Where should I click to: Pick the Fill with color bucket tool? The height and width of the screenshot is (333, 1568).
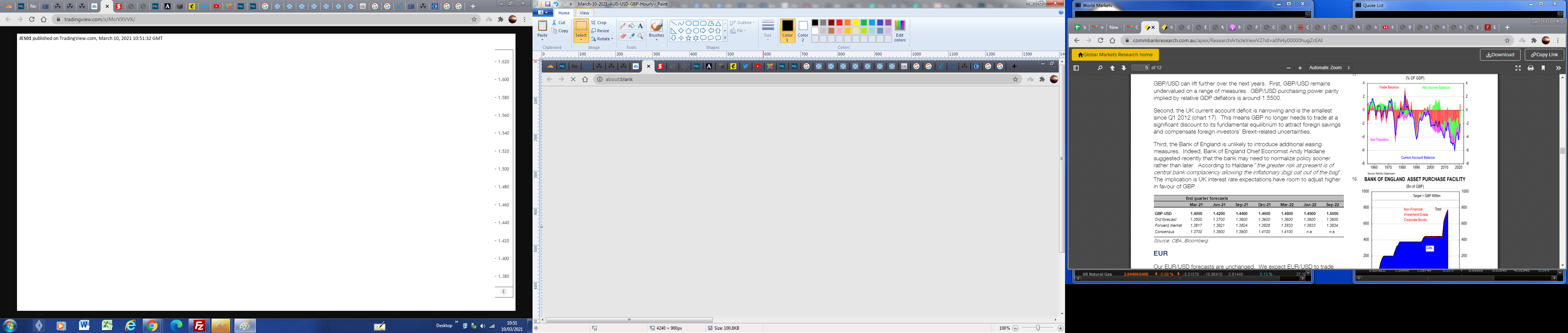pos(631,26)
